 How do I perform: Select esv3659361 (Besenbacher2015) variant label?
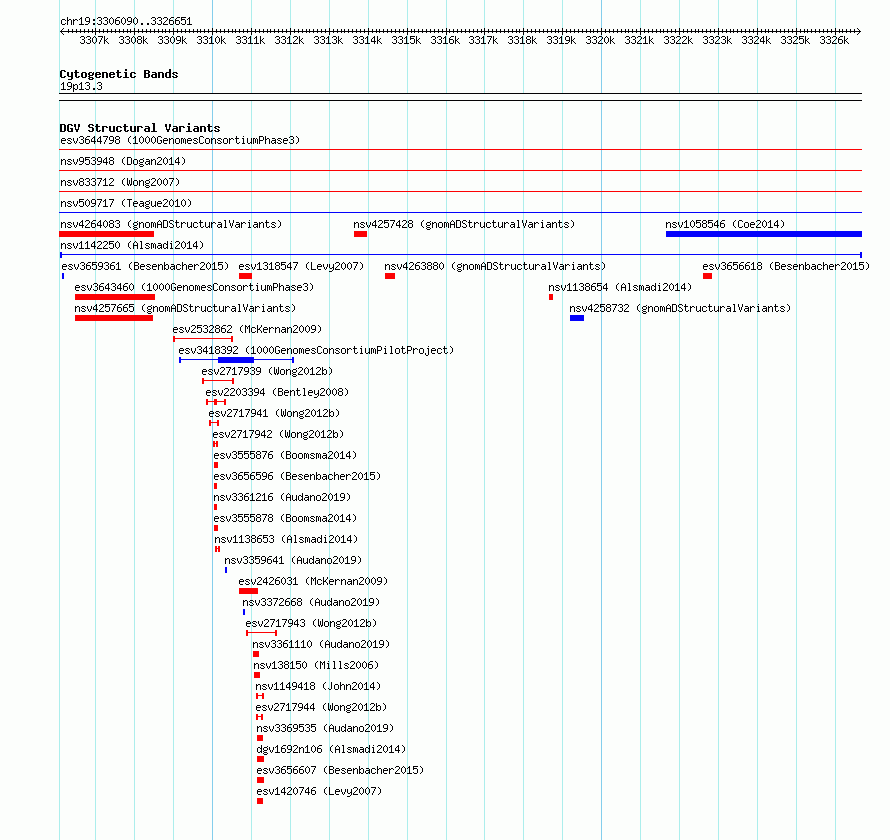[x=145, y=266]
